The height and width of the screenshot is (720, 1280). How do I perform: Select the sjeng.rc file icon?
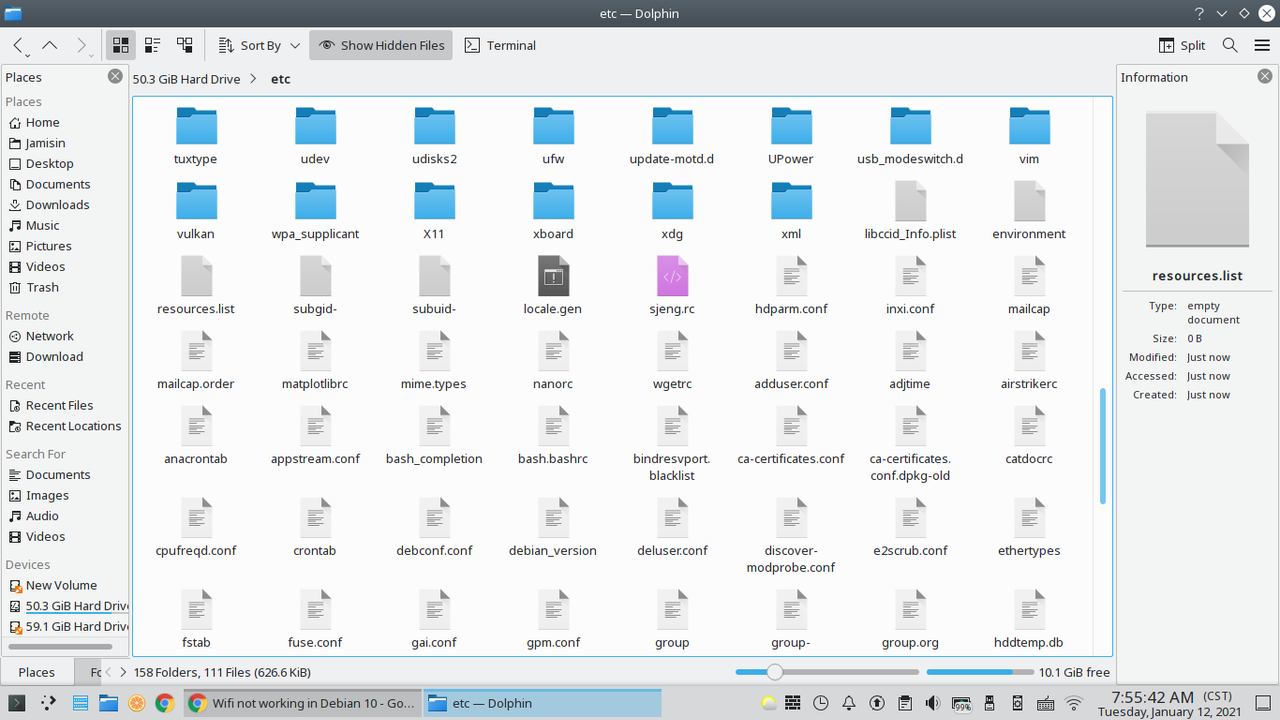(672, 276)
